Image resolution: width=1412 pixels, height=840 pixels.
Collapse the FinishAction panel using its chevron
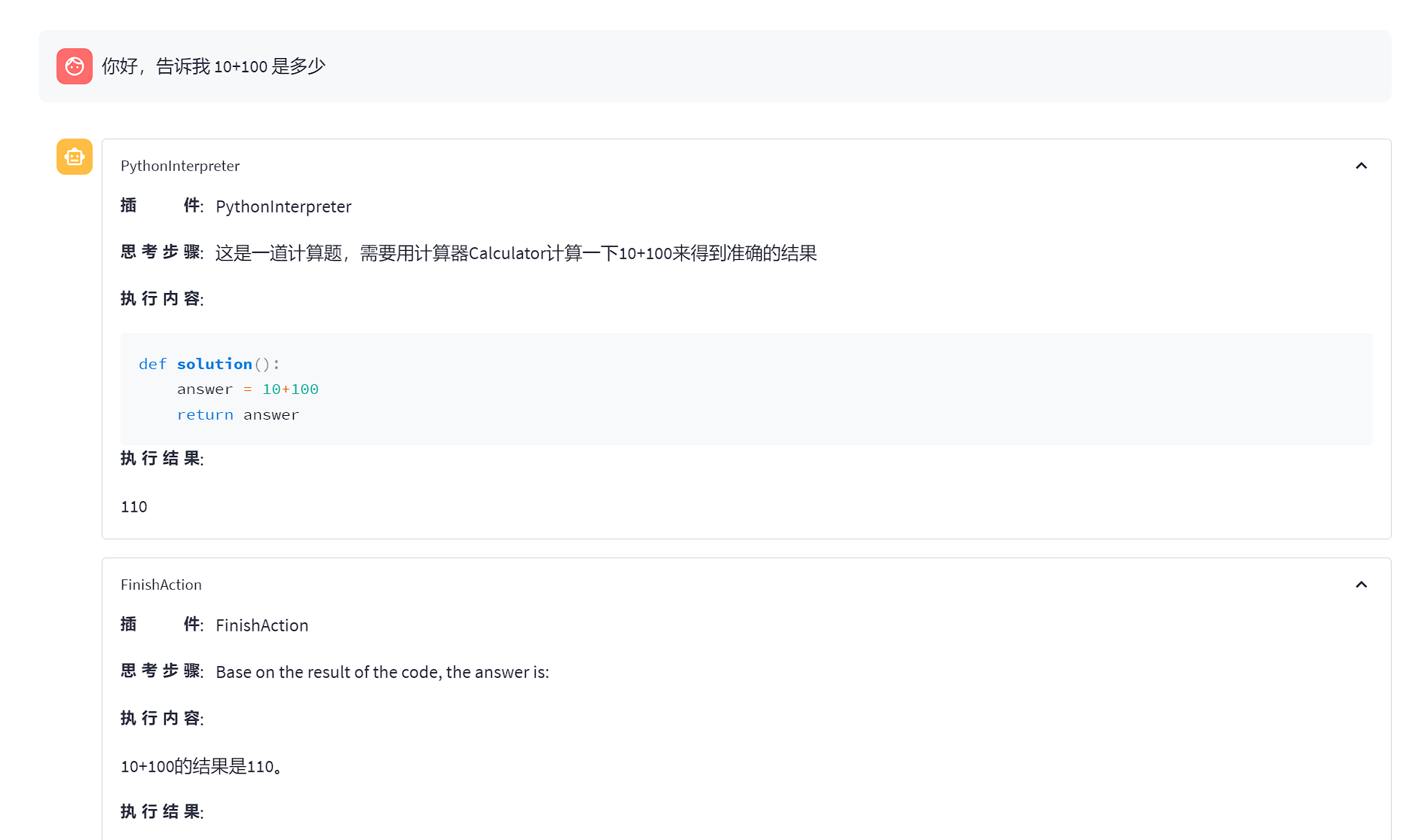click(1361, 585)
